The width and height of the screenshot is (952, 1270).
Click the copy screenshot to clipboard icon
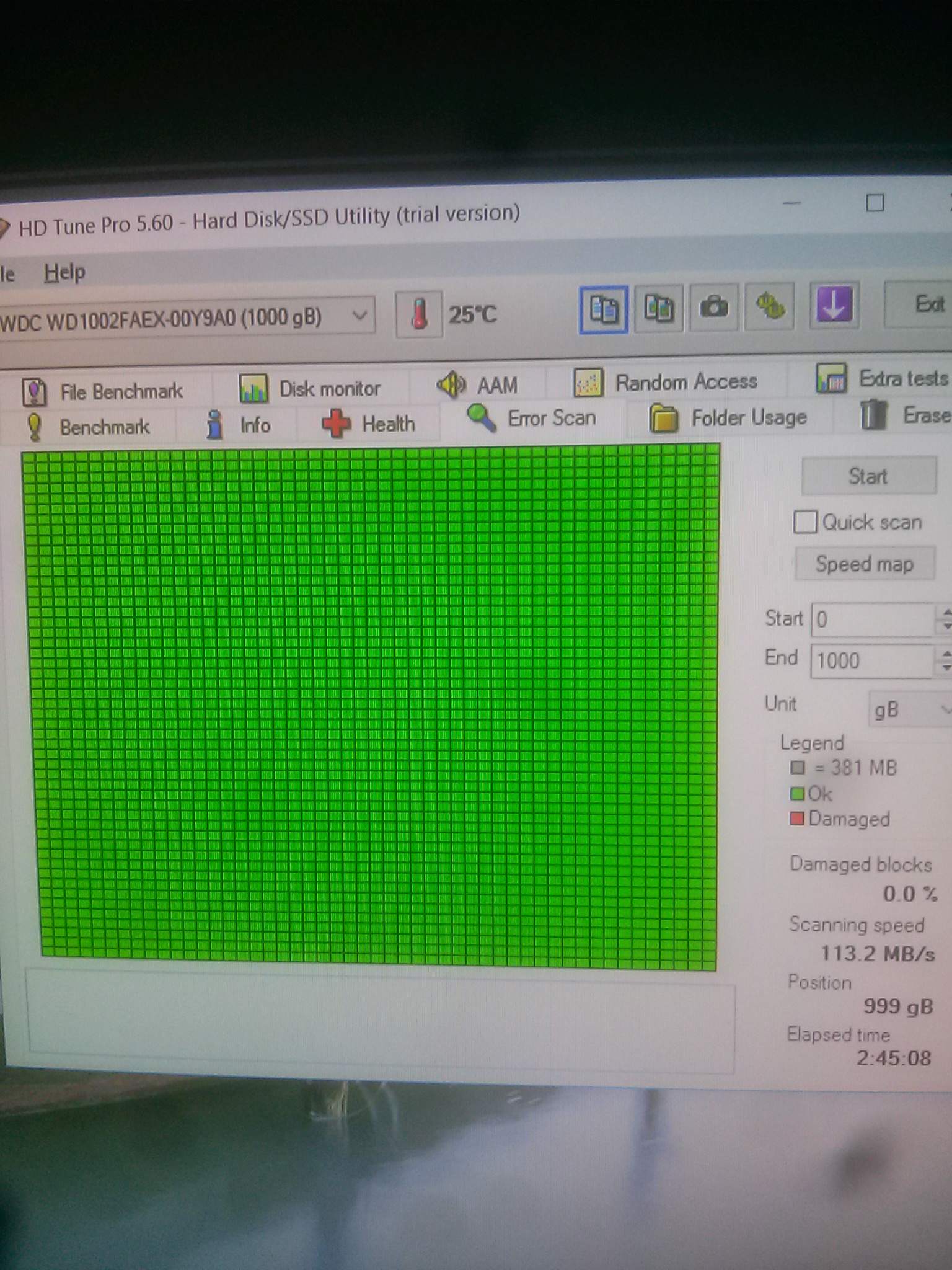point(658,308)
